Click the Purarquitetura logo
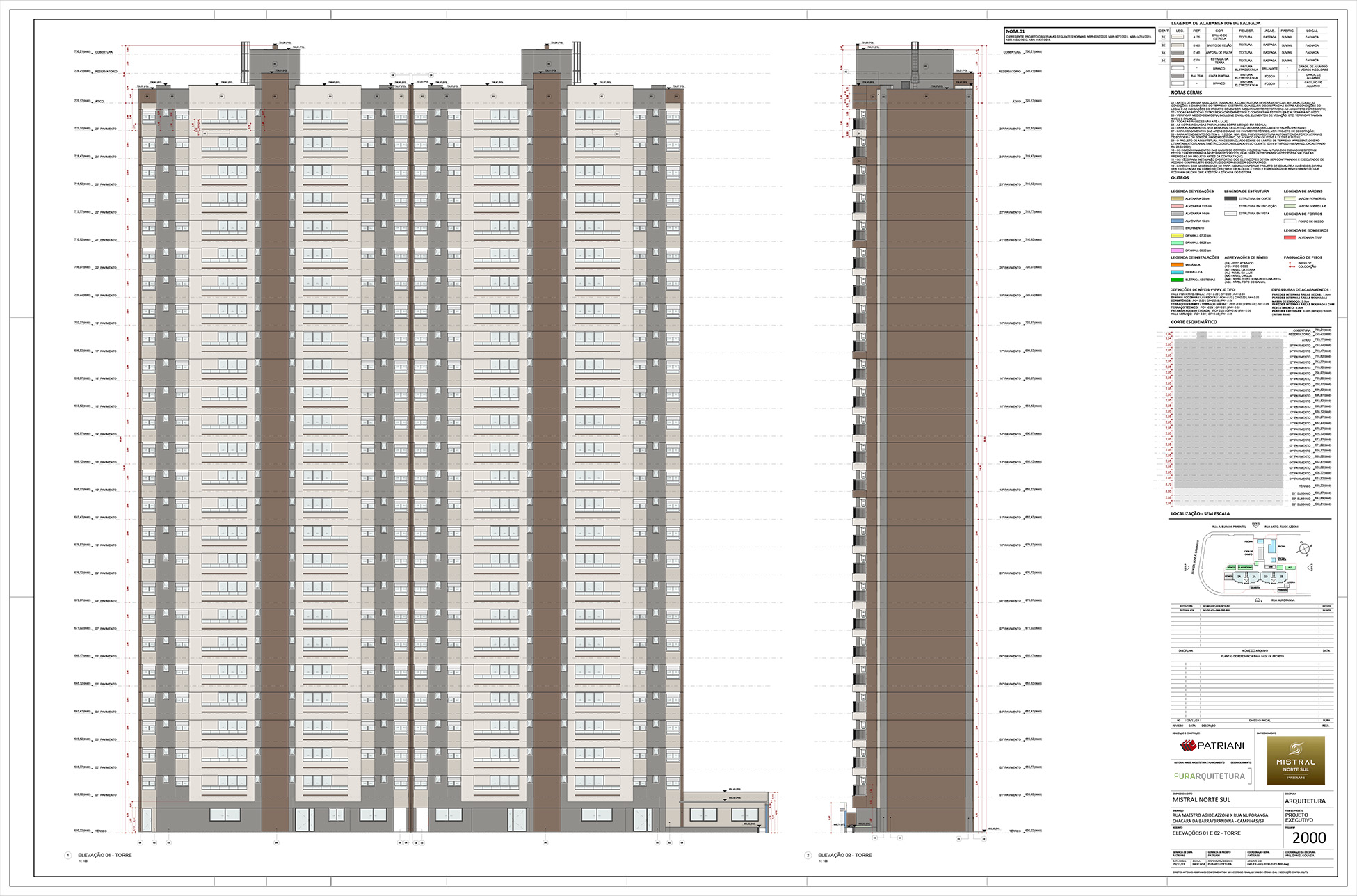This screenshot has width=1357, height=896. [x=1210, y=776]
